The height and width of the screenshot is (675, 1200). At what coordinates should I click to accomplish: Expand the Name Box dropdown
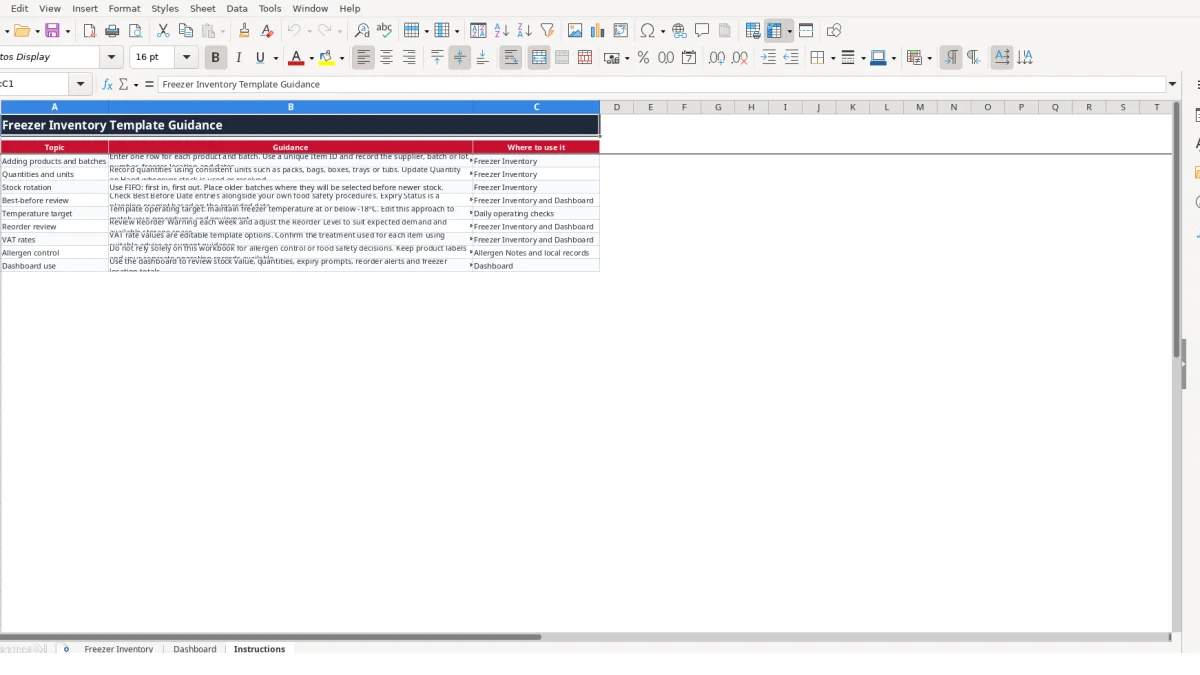[x=81, y=85]
